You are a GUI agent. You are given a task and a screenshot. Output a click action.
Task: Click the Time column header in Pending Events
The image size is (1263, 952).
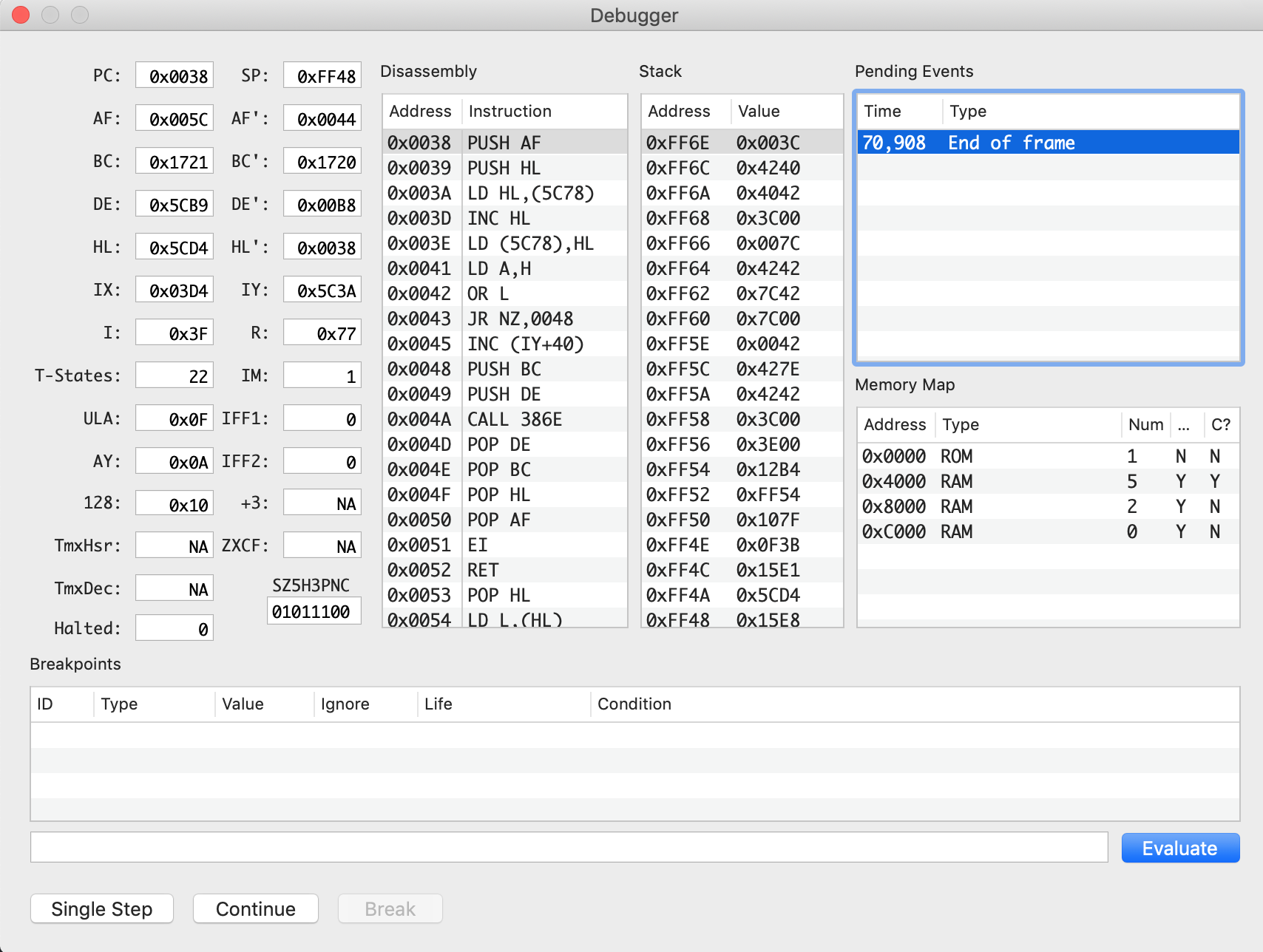[x=900, y=111]
